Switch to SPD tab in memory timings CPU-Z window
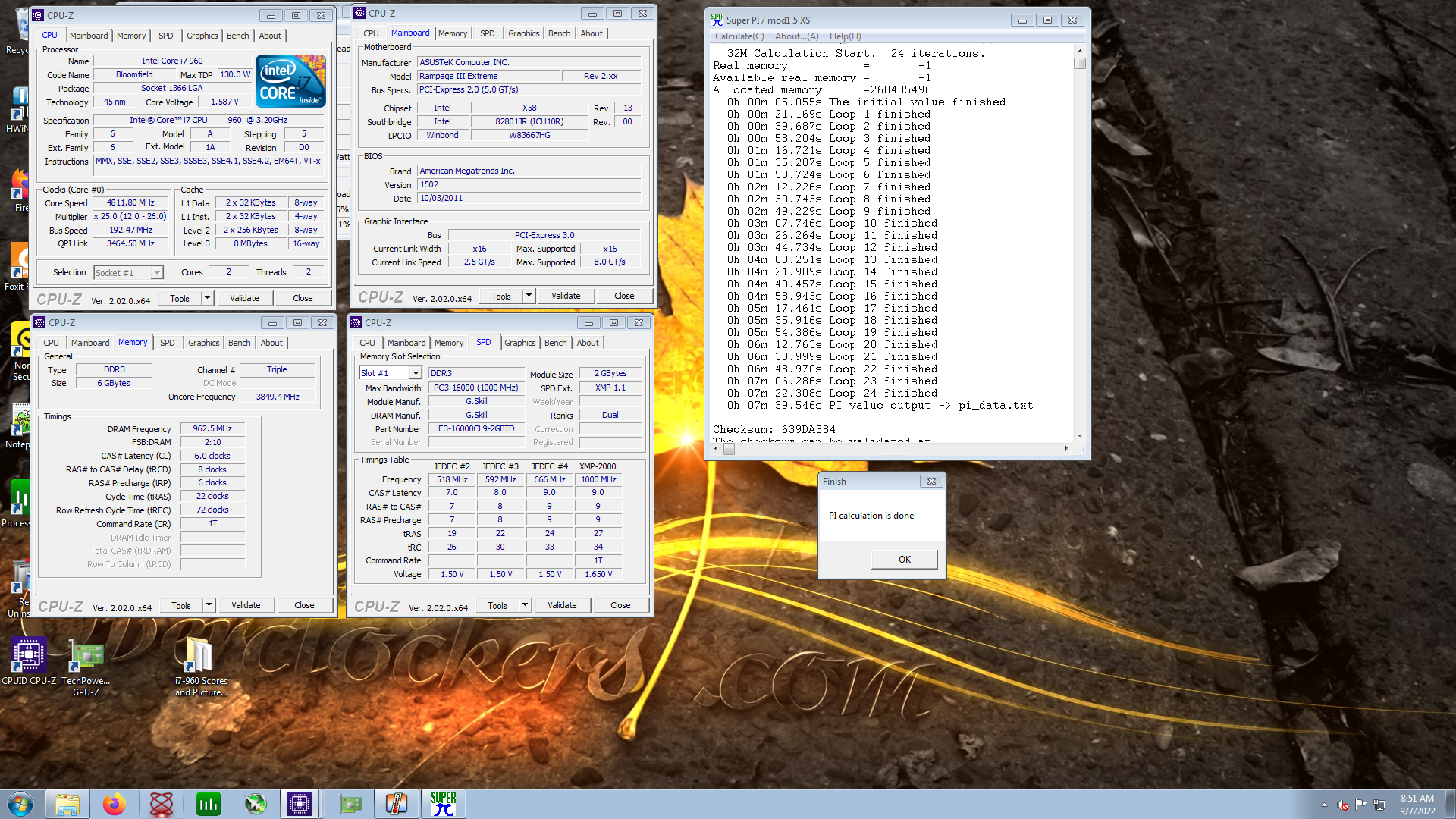The width and height of the screenshot is (1456, 819). (x=167, y=343)
